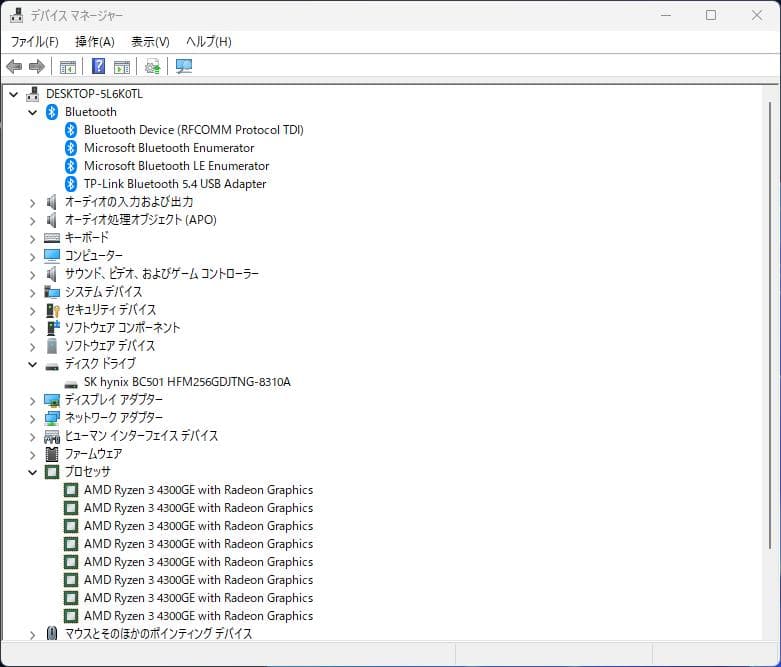Image resolution: width=781 pixels, height=667 pixels.
Task: Collapse the DESKTOP-5L6K0TL root node
Action: [x=13, y=94]
